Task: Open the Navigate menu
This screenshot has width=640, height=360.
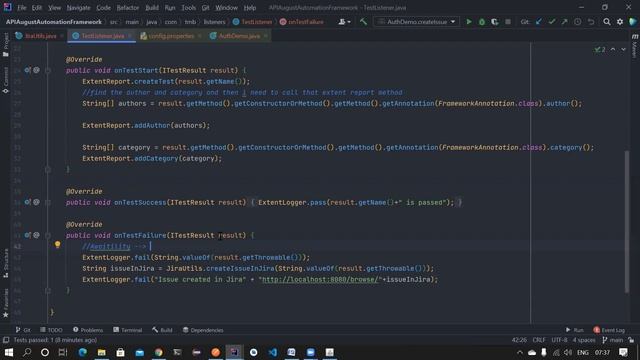Action: pyautogui.click(x=78, y=7)
